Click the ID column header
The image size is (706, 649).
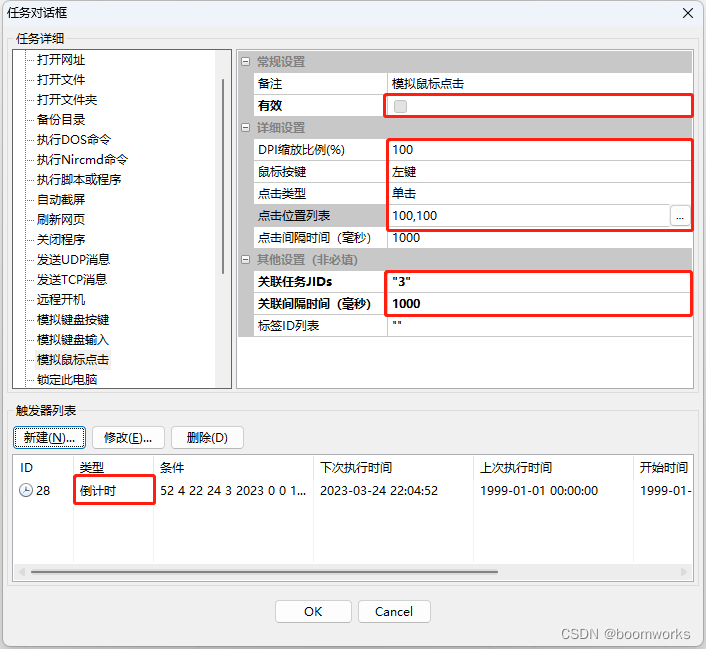(x=43, y=467)
